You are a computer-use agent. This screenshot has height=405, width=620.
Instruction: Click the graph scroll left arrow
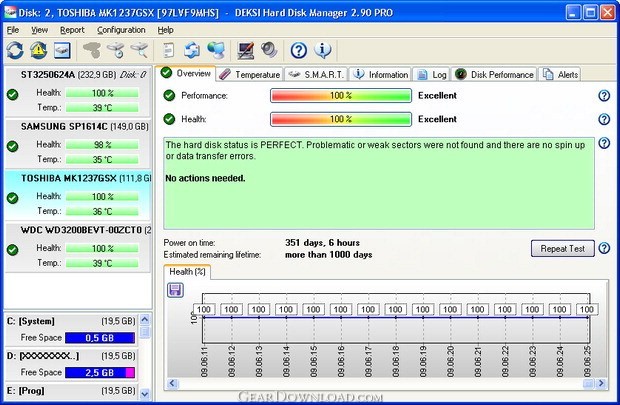point(172,383)
